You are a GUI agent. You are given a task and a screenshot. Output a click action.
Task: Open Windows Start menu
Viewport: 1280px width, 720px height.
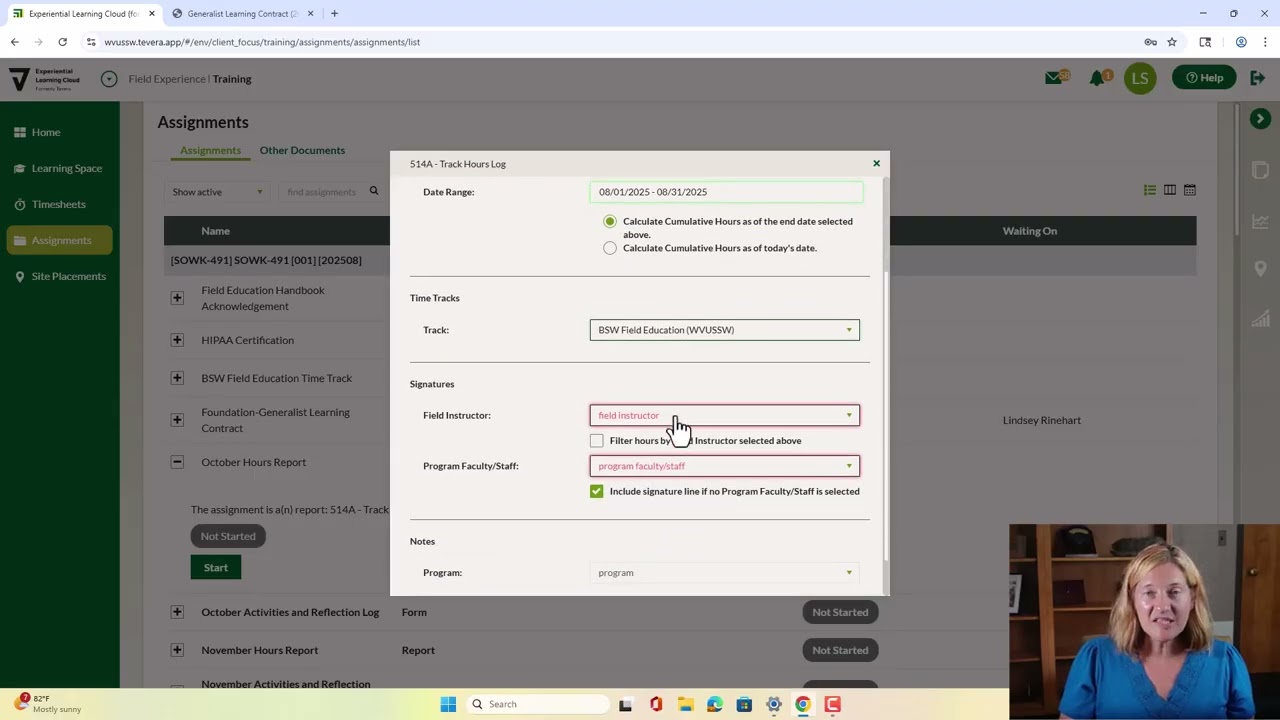448,704
